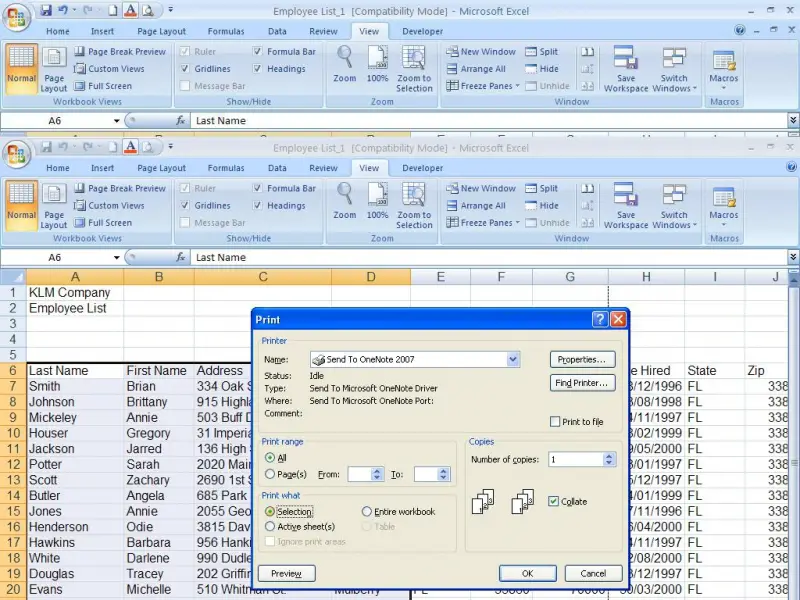Click the From page spinner arrows
The image size is (800, 600).
click(377, 474)
